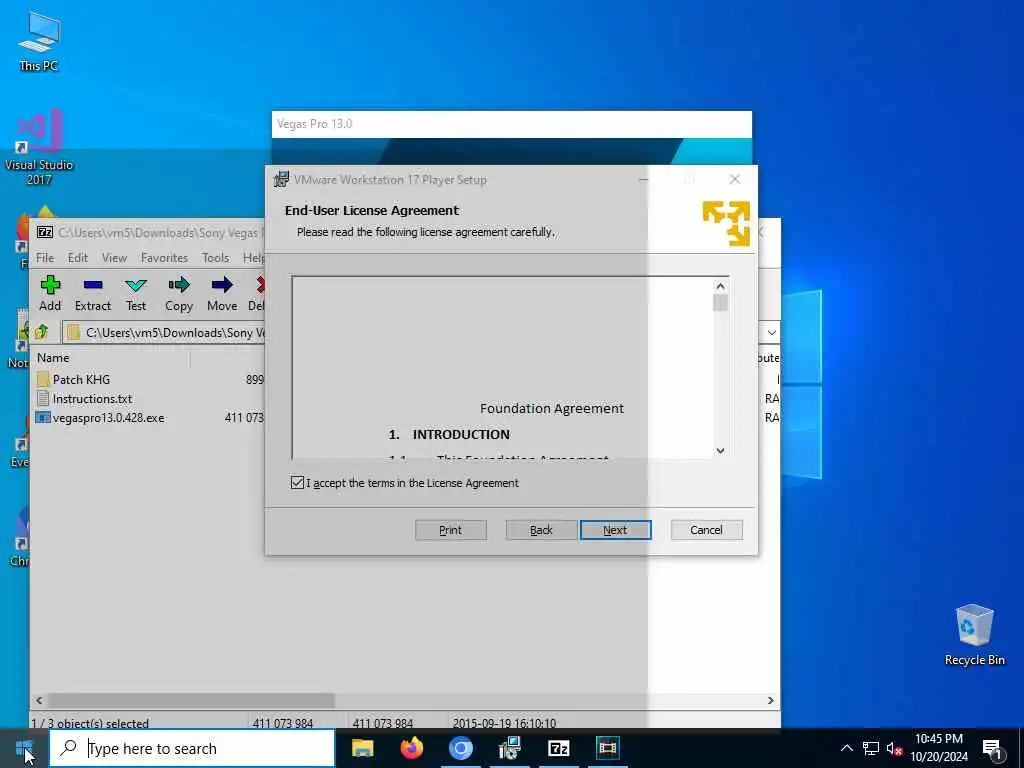Open the Edit menu in 7-Zip
This screenshot has width=1024, height=768.
tap(78, 258)
